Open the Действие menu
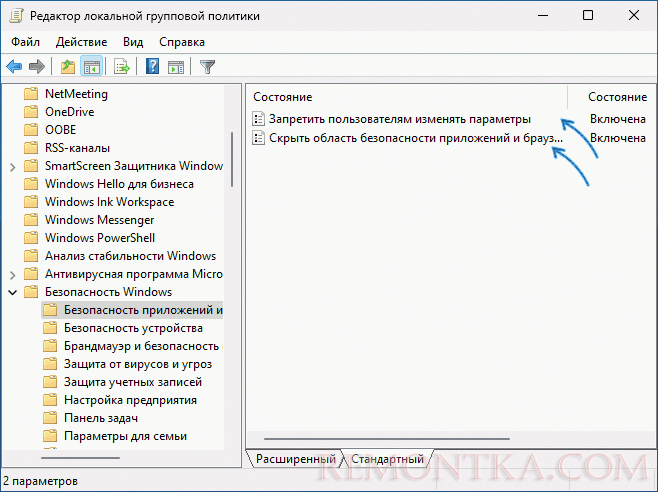Viewport: 658px width, 492px height. [x=81, y=42]
